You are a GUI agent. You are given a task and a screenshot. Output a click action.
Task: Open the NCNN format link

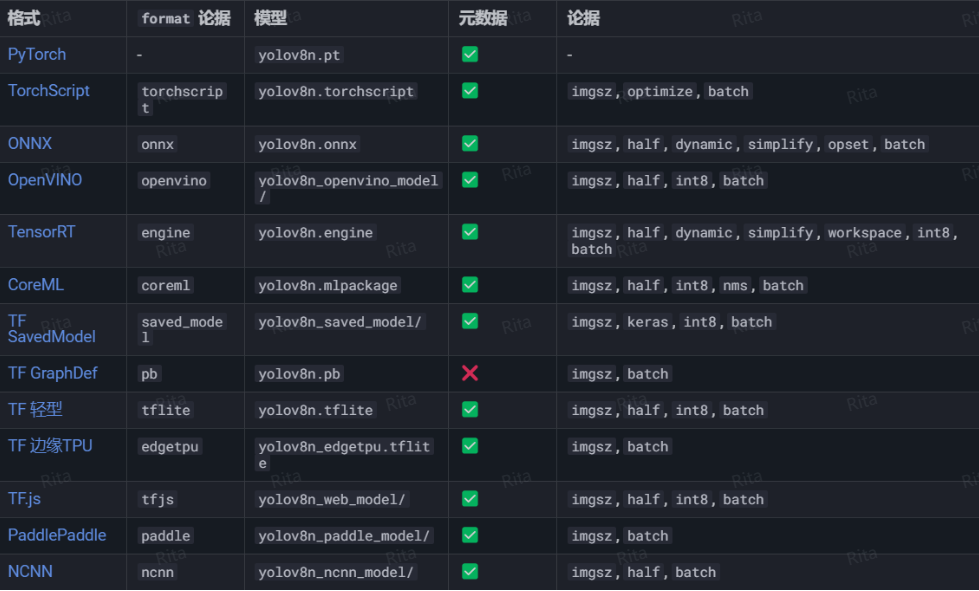click(30, 571)
